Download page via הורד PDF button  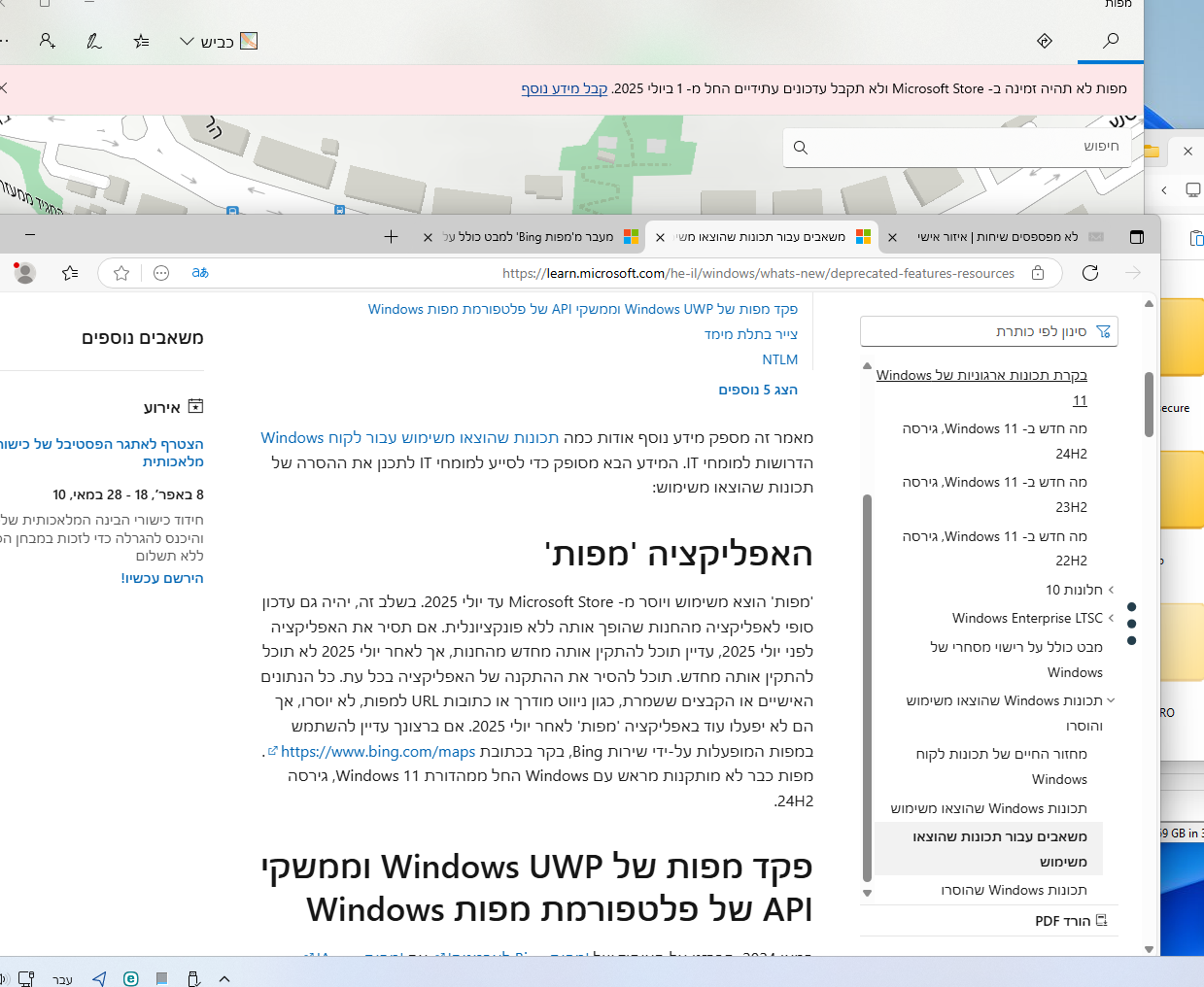(1071, 921)
